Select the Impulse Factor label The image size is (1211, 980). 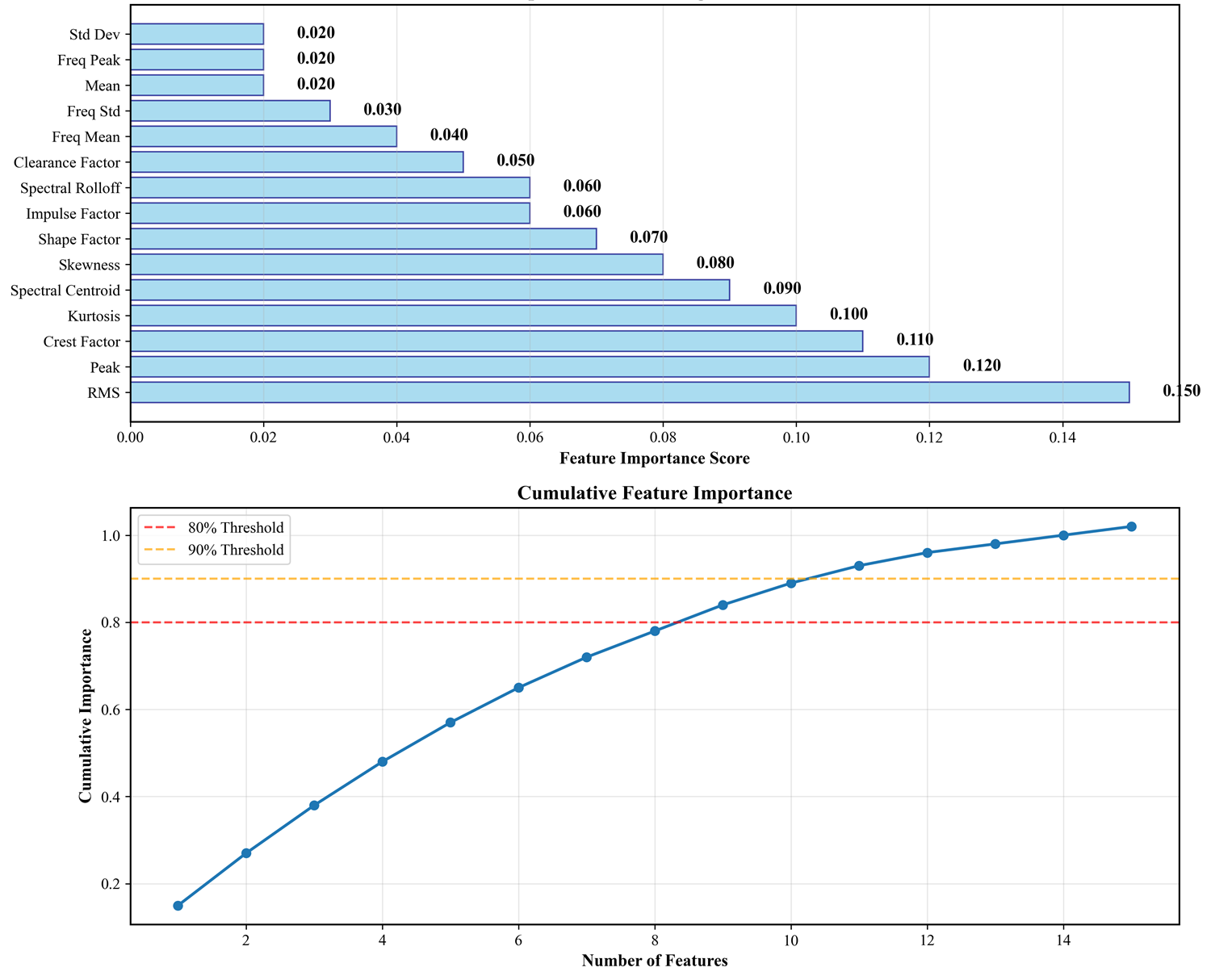point(73,215)
